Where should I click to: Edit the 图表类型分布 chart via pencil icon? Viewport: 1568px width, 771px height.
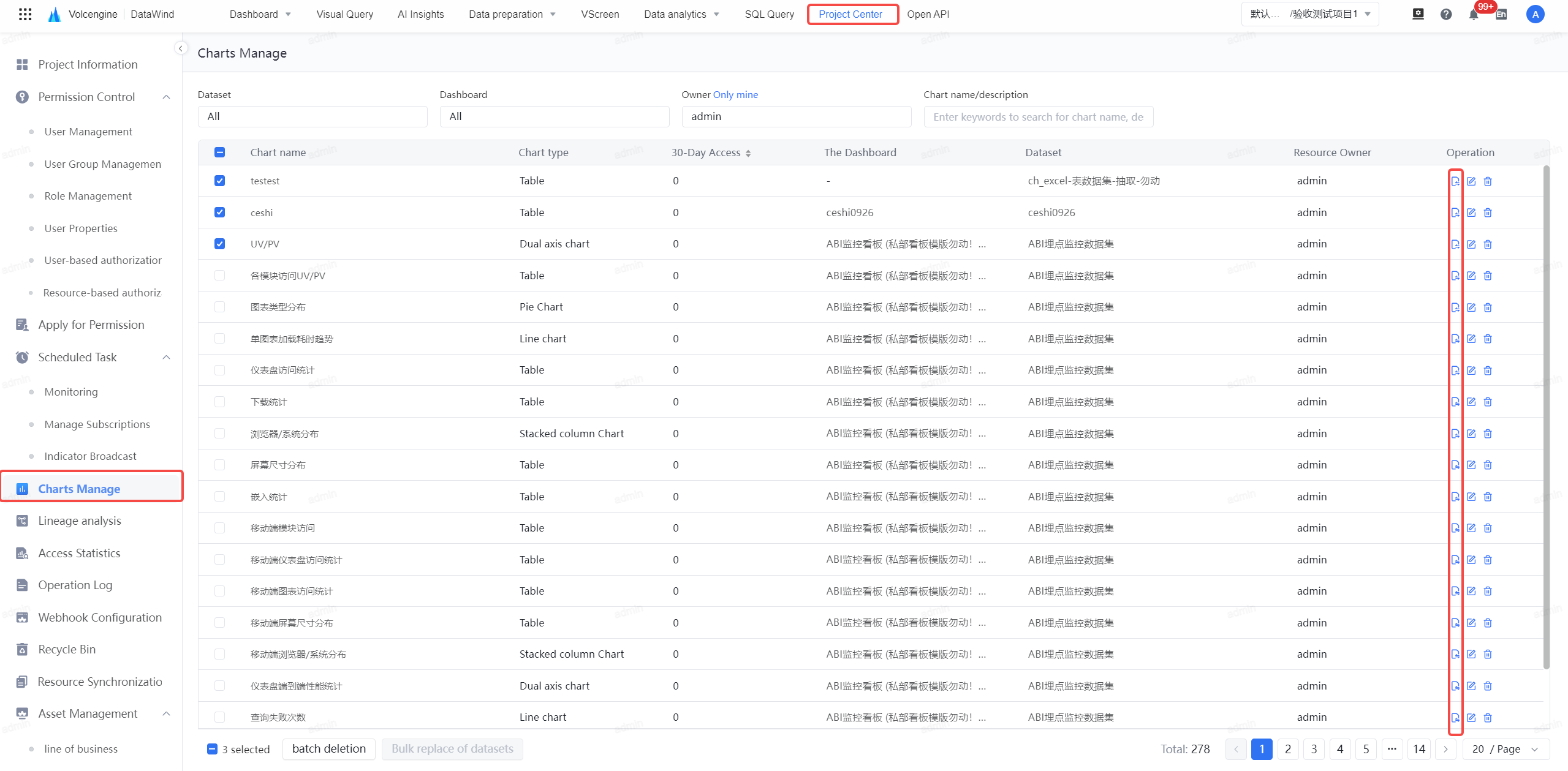(x=1471, y=307)
